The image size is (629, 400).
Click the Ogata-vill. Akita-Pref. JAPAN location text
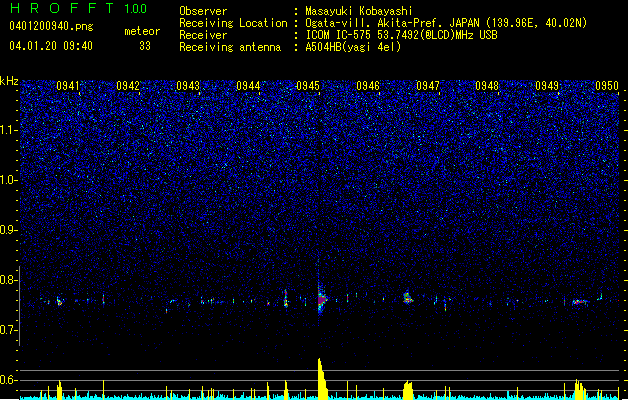pyautogui.click(x=446, y=23)
